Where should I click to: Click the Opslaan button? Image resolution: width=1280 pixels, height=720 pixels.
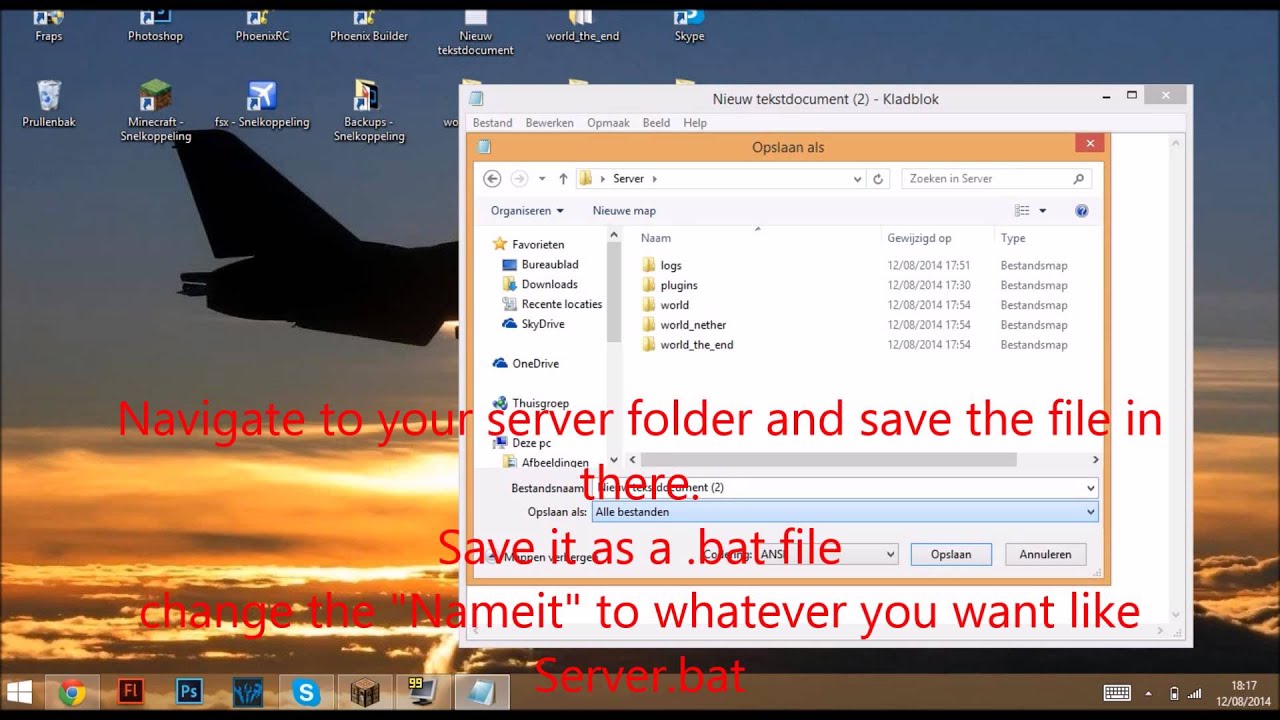click(x=951, y=554)
